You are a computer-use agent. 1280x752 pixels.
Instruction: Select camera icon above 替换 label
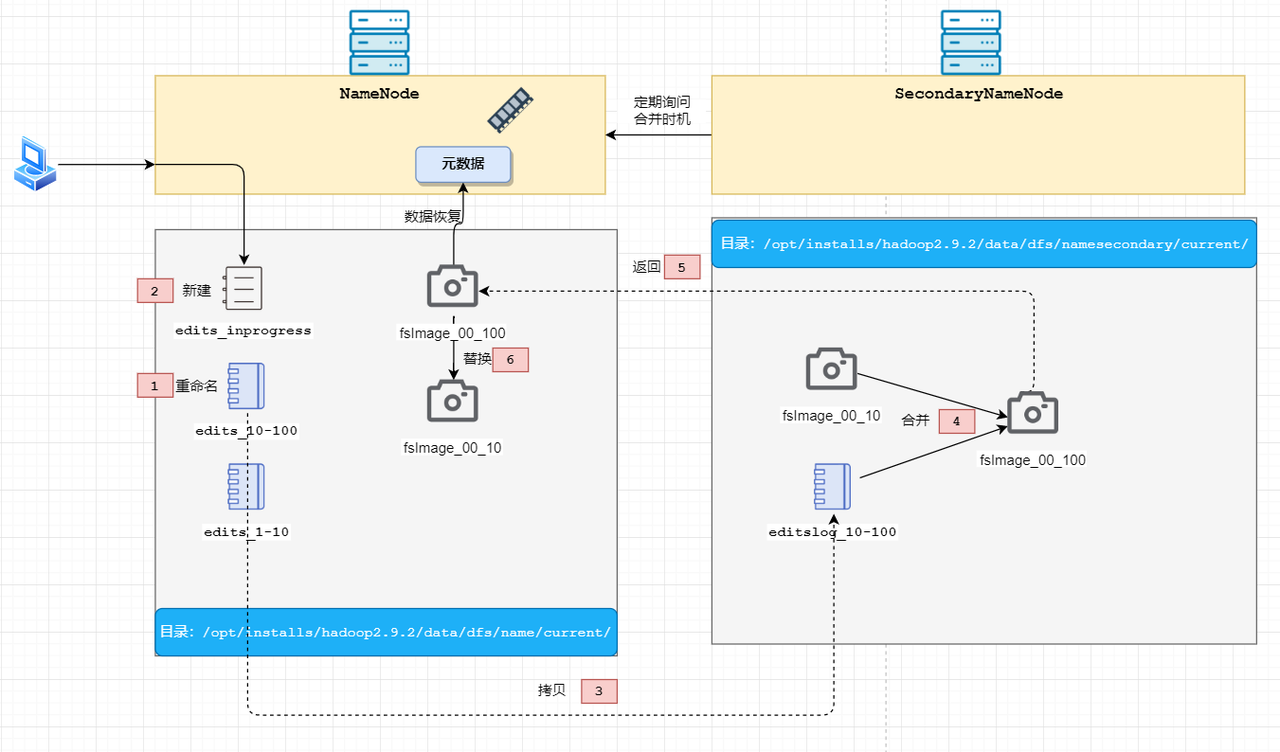point(453,286)
